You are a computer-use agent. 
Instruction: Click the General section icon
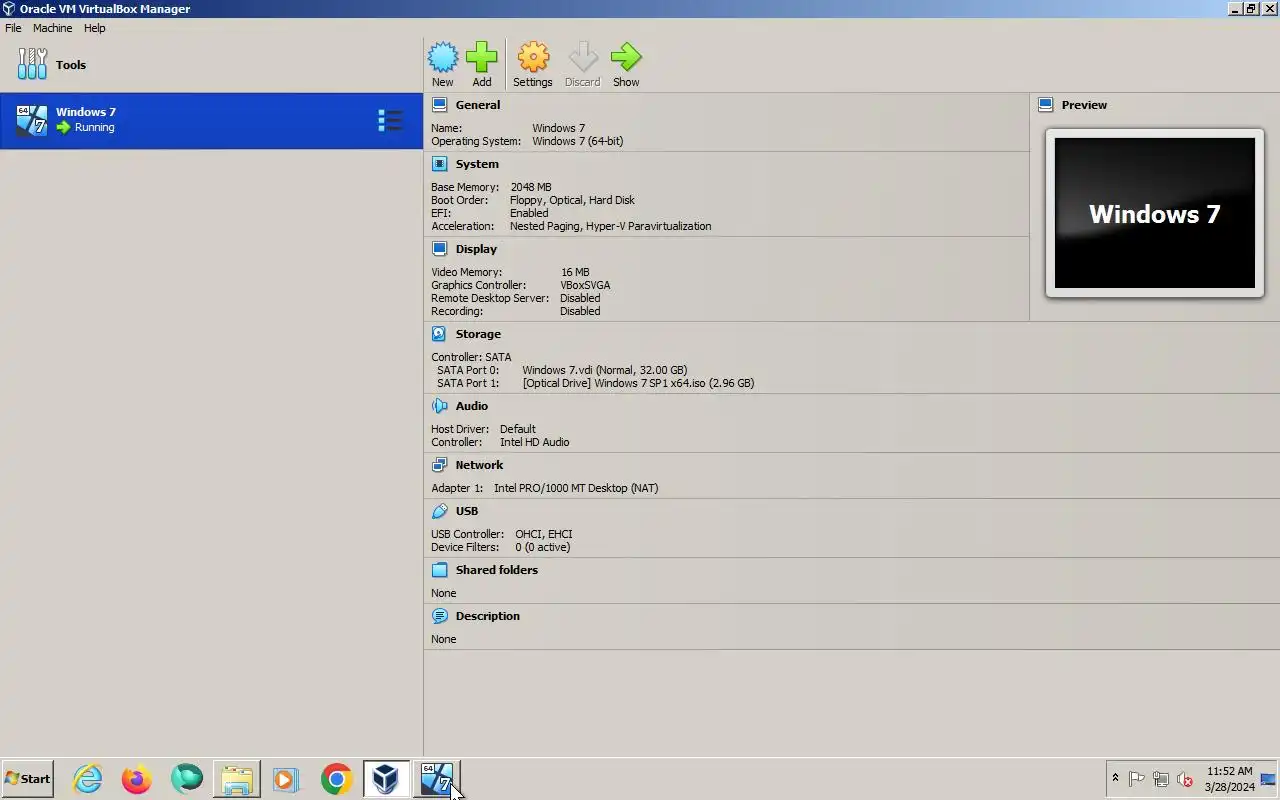point(439,105)
